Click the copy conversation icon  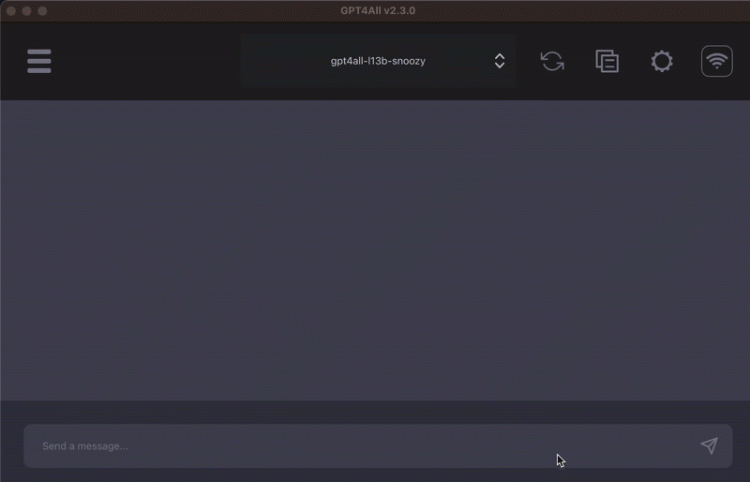(607, 61)
